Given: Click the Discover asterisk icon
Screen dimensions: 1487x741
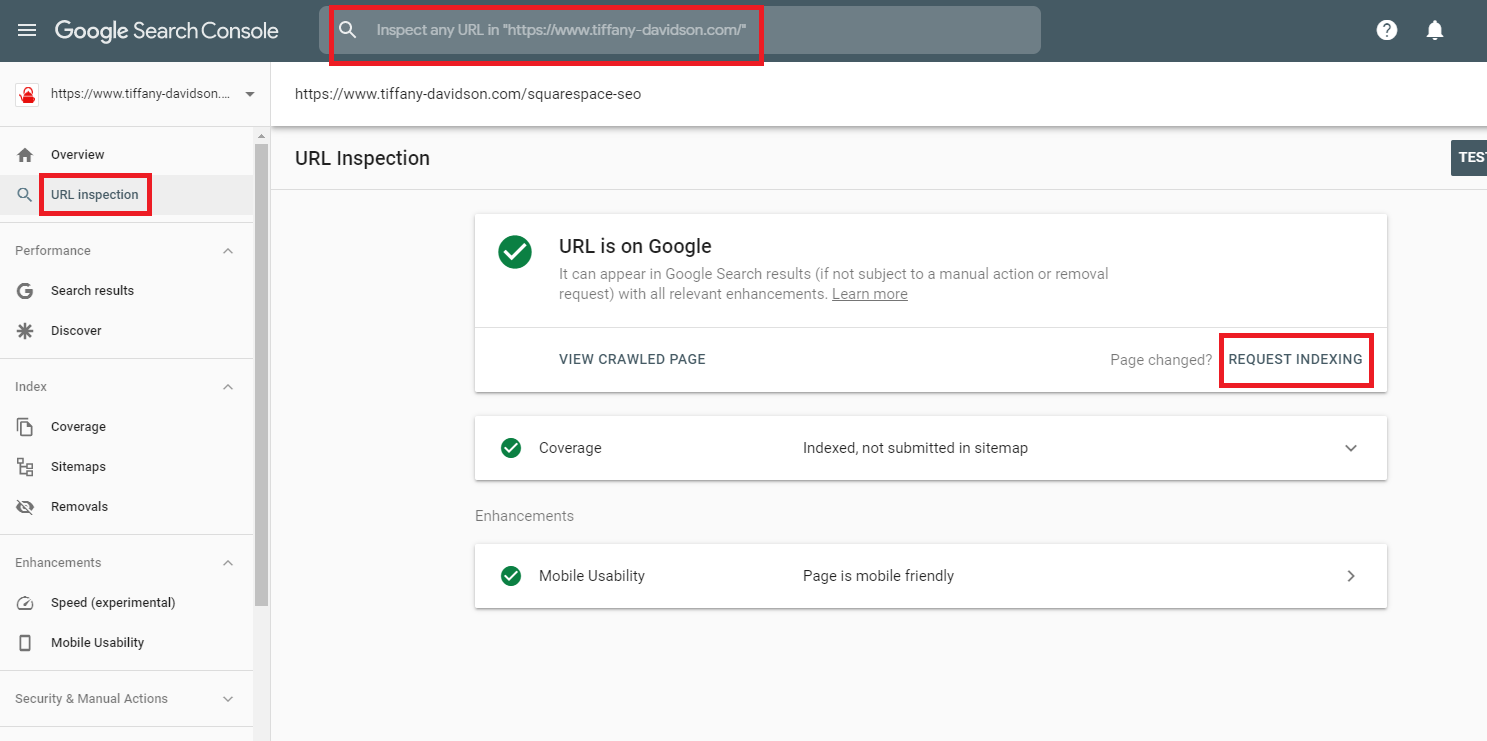Looking at the screenshot, I should (x=25, y=331).
